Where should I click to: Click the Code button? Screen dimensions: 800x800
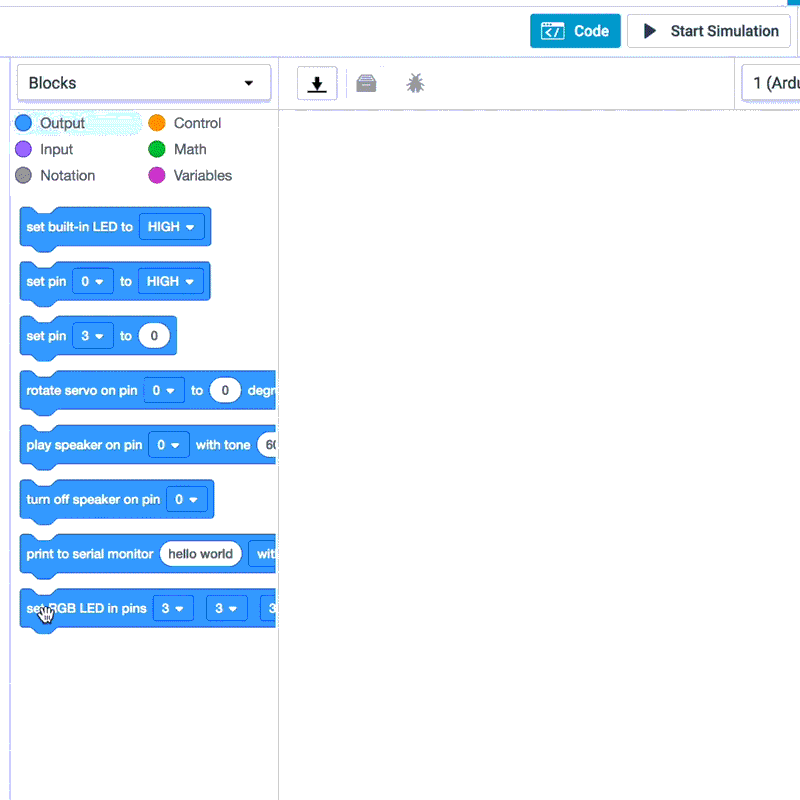click(575, 31)
